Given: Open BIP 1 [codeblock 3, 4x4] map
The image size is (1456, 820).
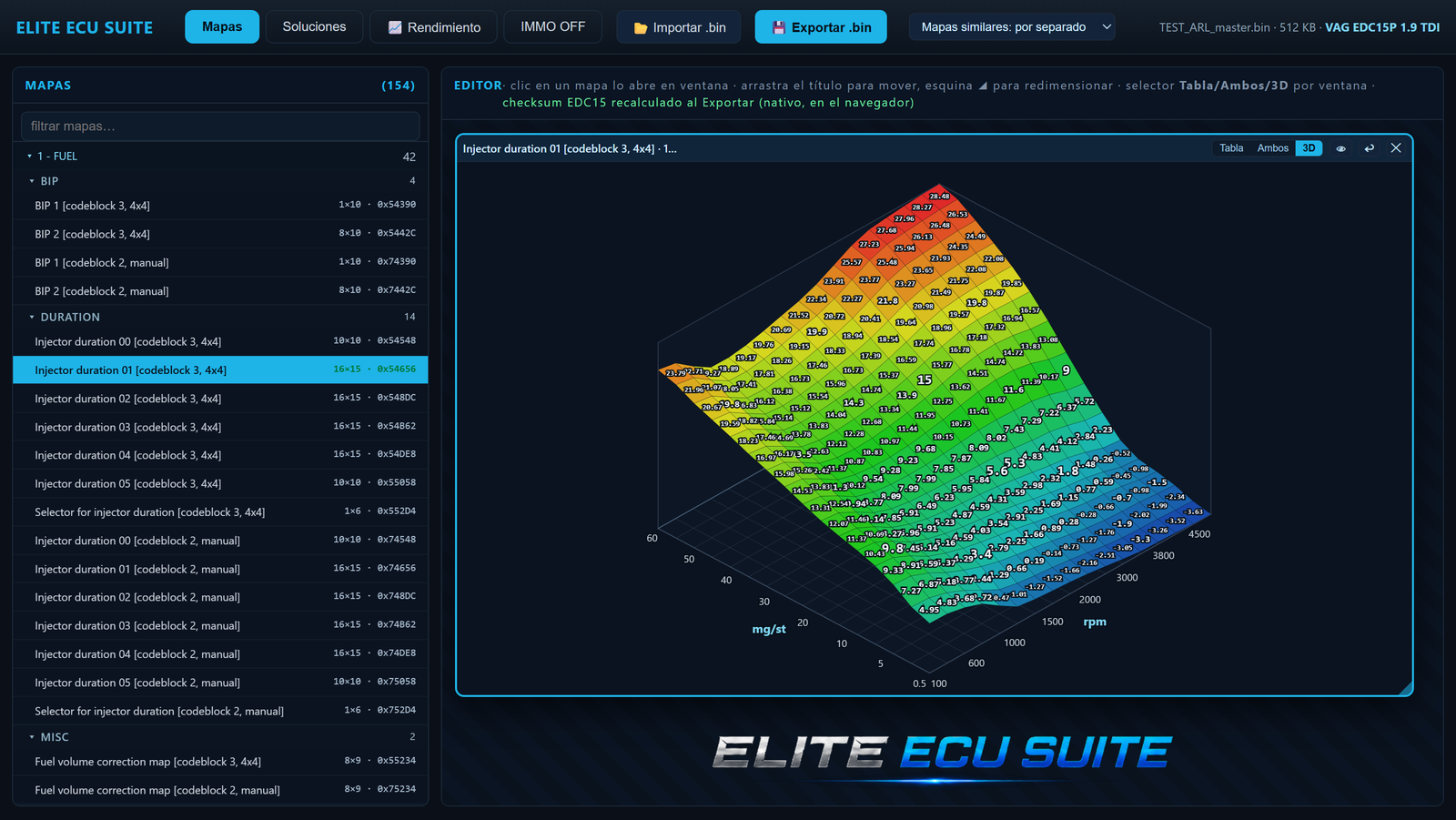Looking at the screenshot, I should [220, 206].
